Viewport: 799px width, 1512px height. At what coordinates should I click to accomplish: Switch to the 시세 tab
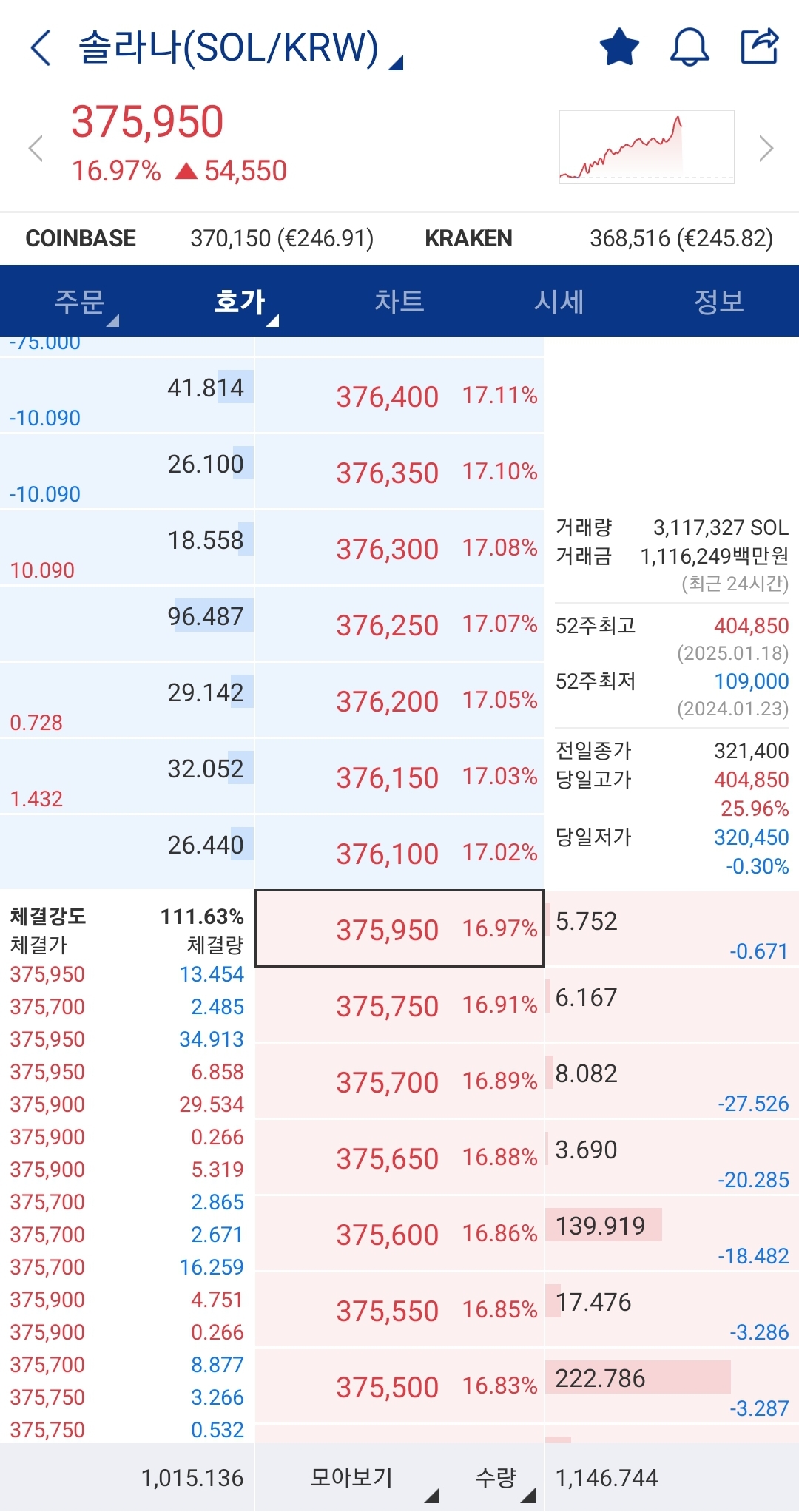pyautogui.click(x=559, y=302)
